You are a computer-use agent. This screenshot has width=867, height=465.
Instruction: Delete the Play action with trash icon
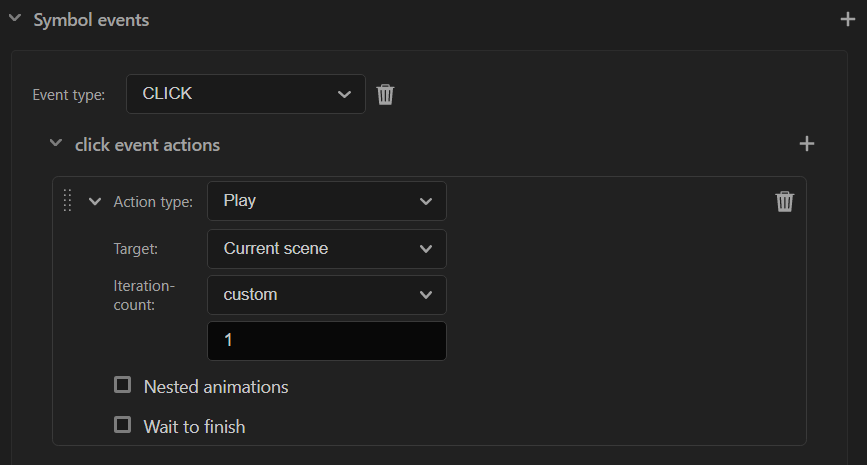click(785, 201)
